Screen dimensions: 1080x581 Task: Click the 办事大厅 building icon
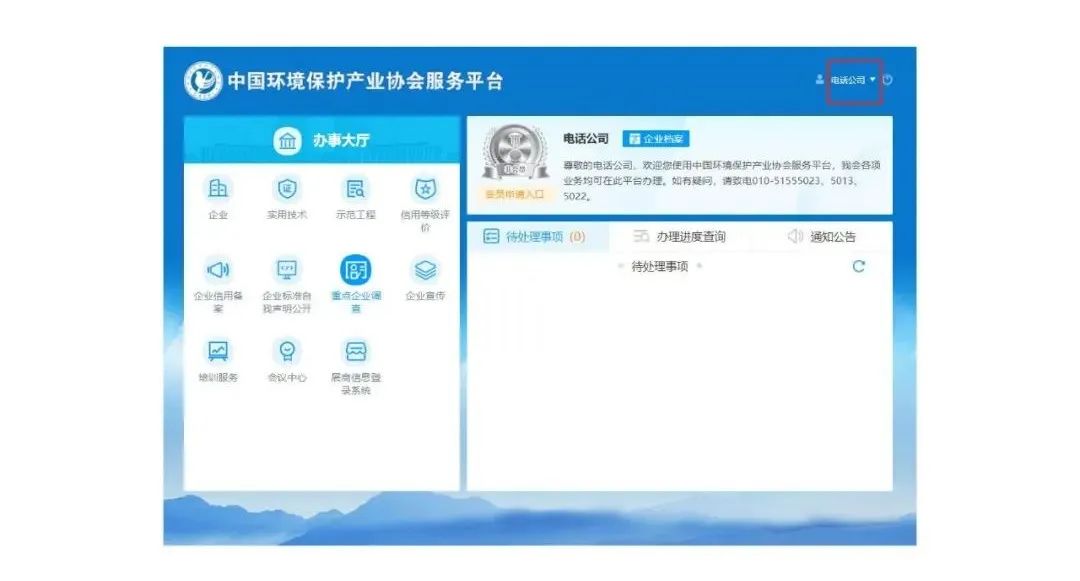pyautogui.click(x=287, y=140)
